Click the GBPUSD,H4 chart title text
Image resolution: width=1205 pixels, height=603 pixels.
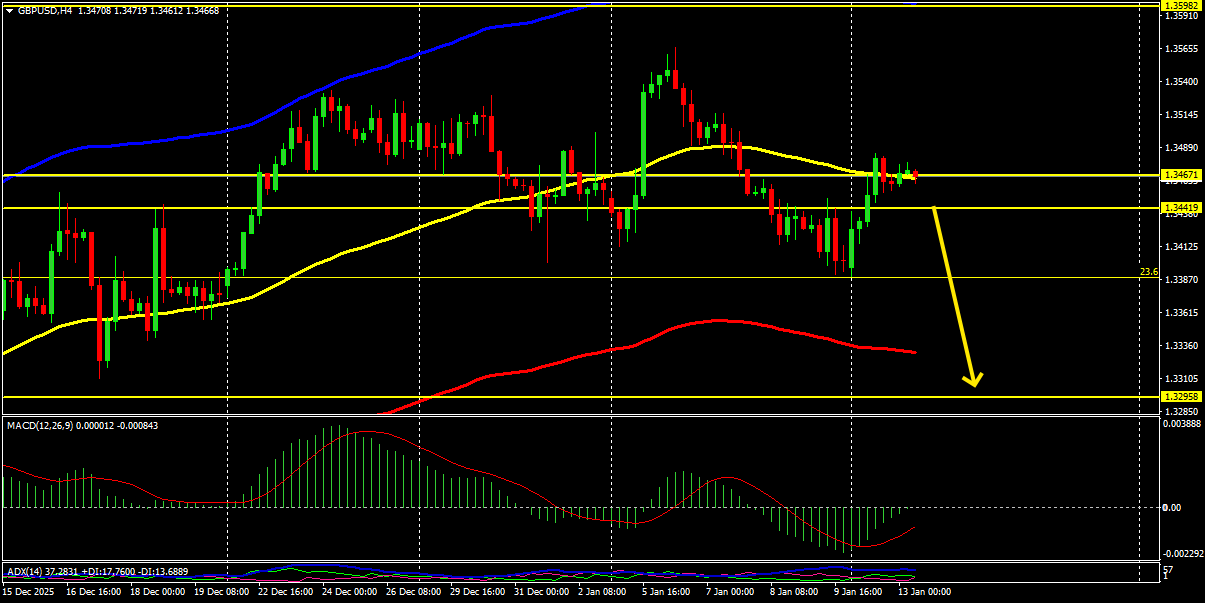coord(45,10)
